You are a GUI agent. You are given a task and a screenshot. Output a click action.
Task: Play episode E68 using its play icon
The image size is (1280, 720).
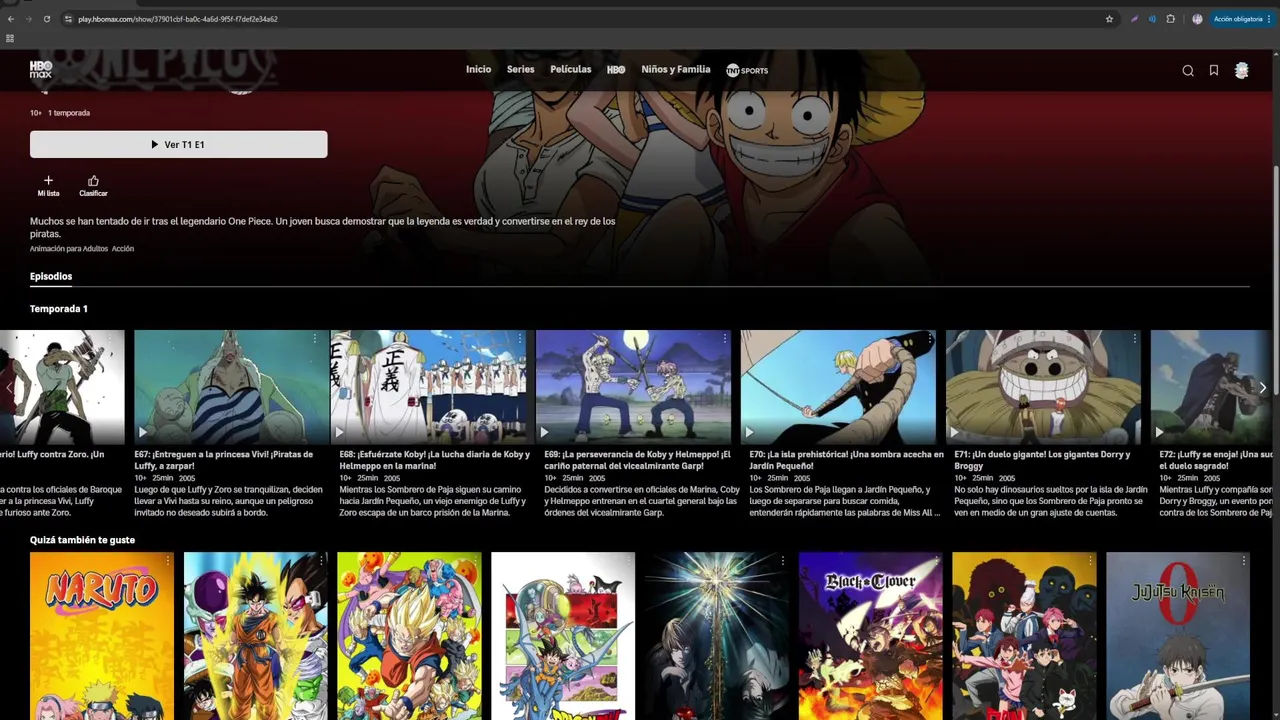tap(339, 432)
